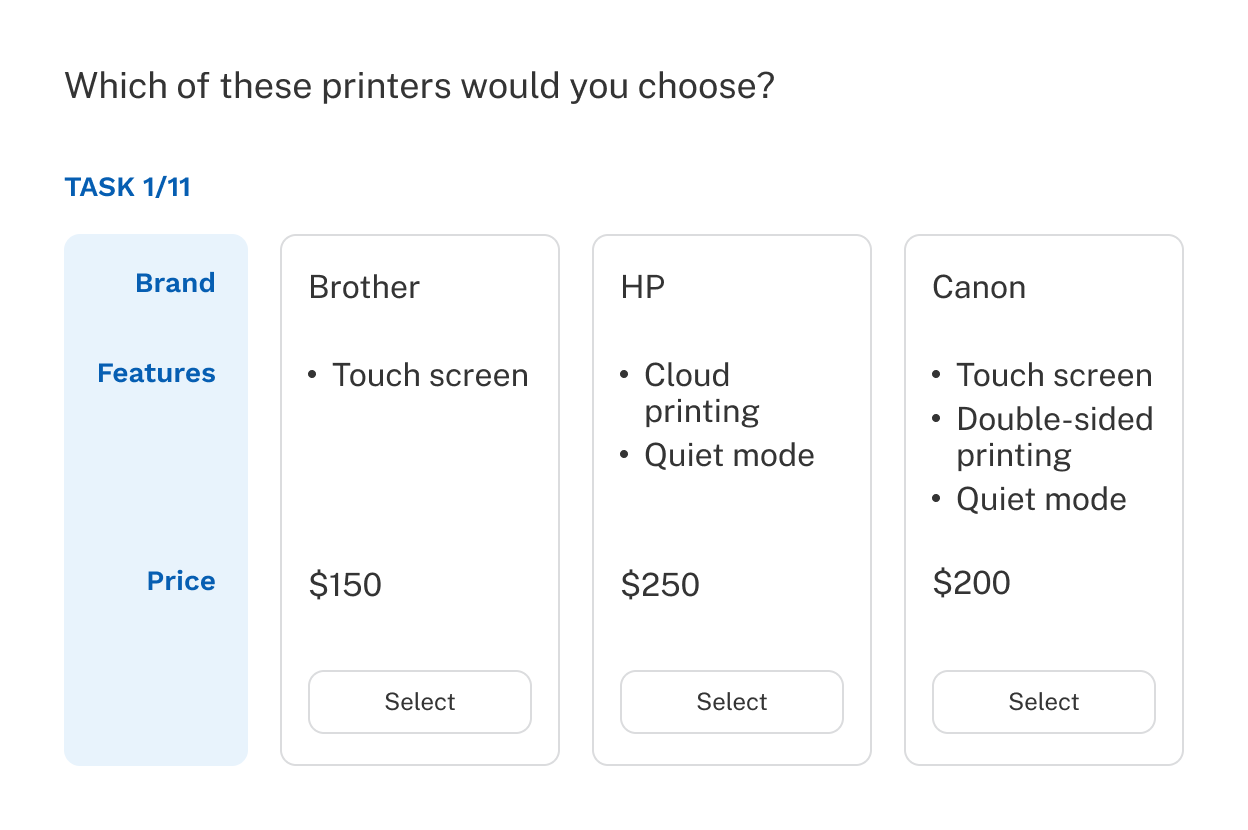Viewport: 1248px width, 830px height.
Task: Click the $250 price
Action: coord(660,584)
